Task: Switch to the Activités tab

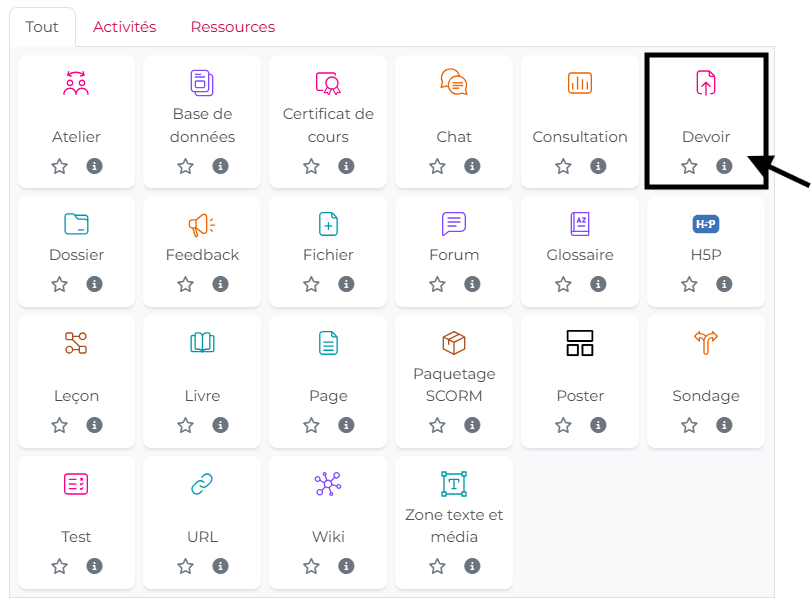Action: pyautogui.click(x=125, y=27)
